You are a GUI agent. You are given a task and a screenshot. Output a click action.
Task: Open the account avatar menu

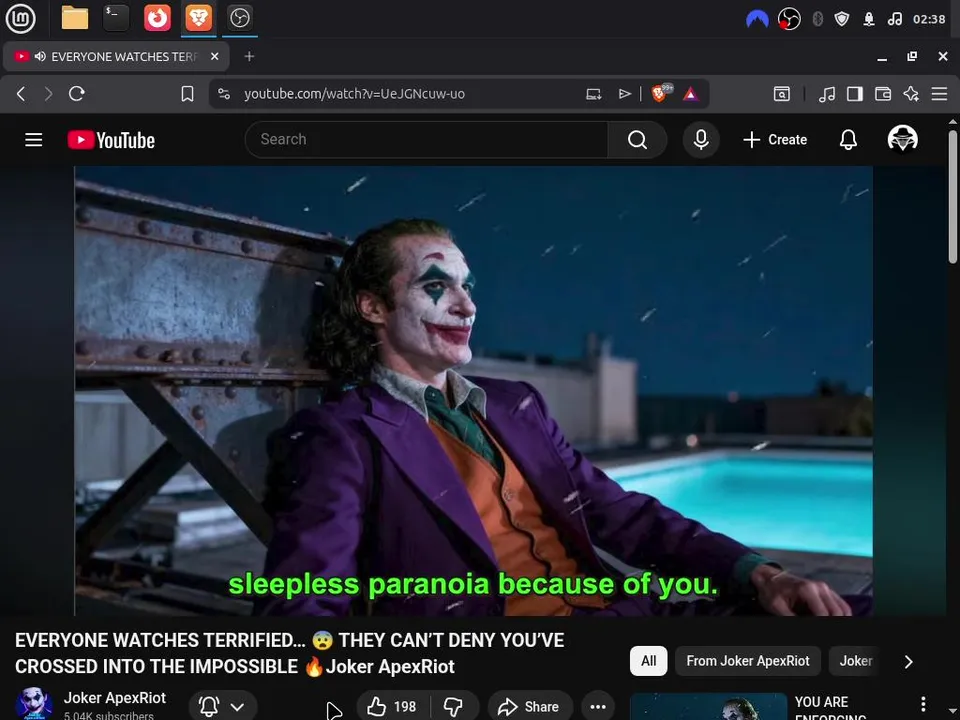pyautogui.click(x=902, y=139)
